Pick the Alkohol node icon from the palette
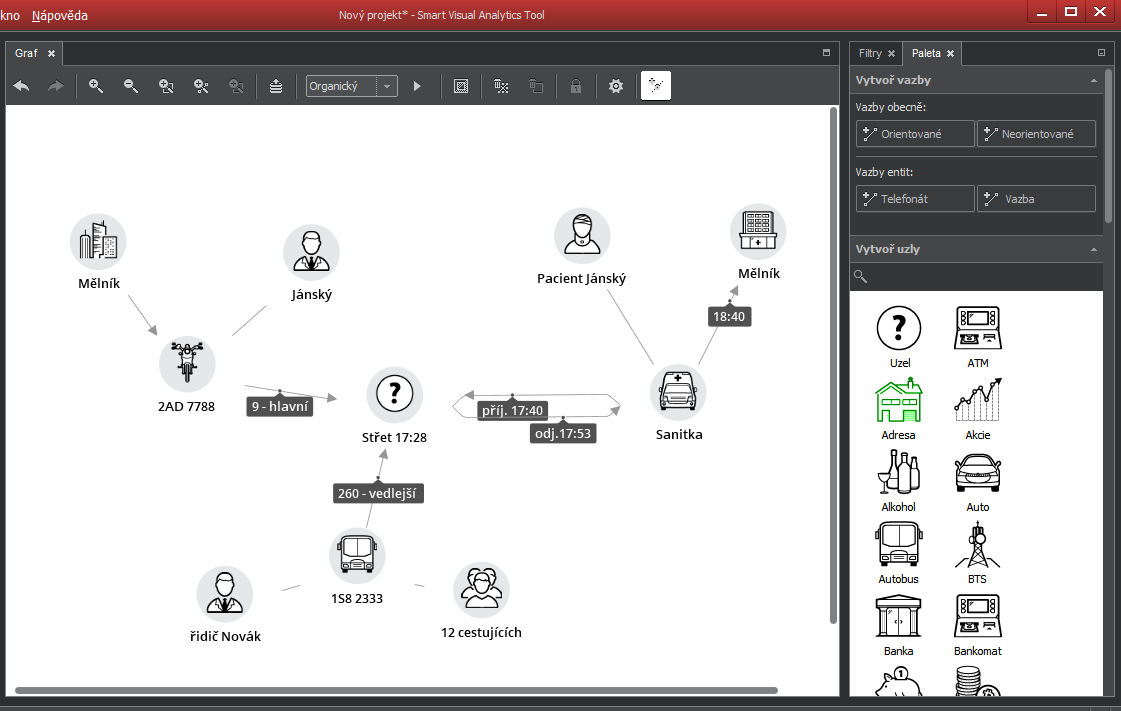1121x711 pixels. (897, 473)
